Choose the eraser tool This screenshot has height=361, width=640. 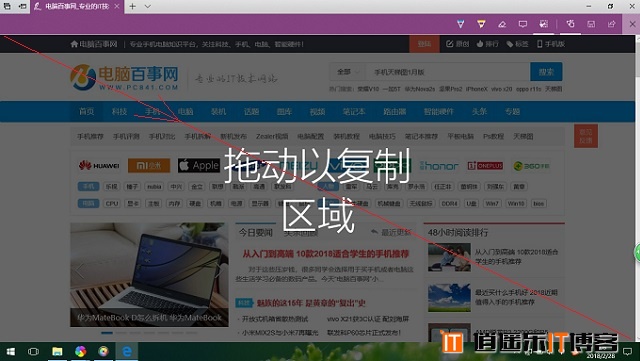coord(502,24)
